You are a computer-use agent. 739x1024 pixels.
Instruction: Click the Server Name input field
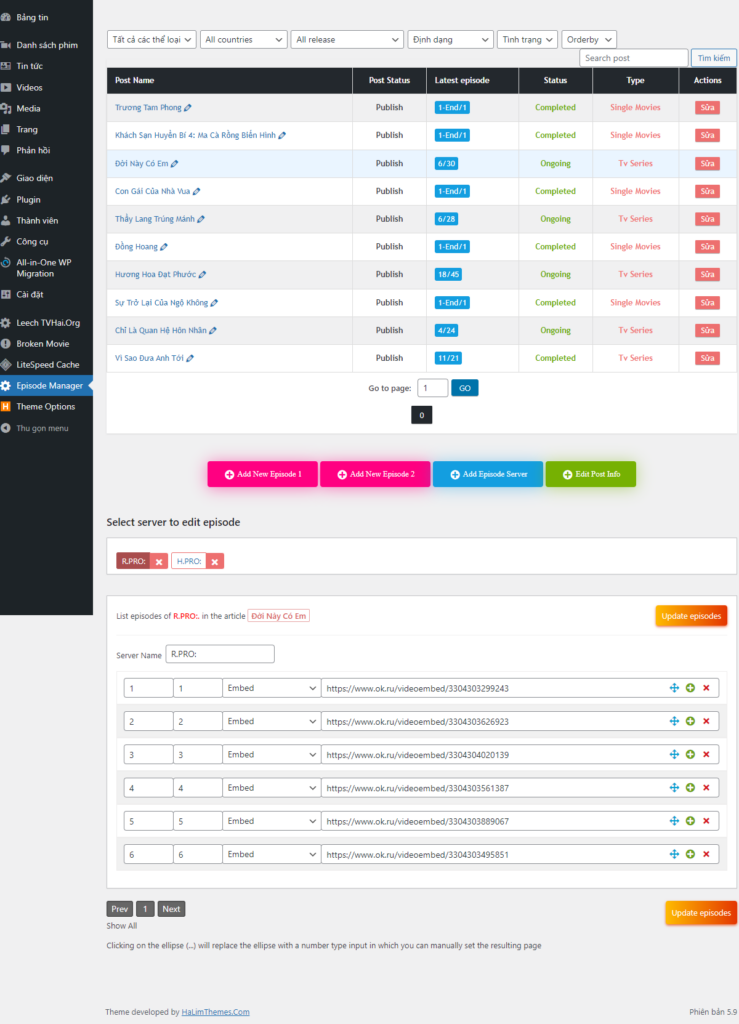[x=220, y=654]
